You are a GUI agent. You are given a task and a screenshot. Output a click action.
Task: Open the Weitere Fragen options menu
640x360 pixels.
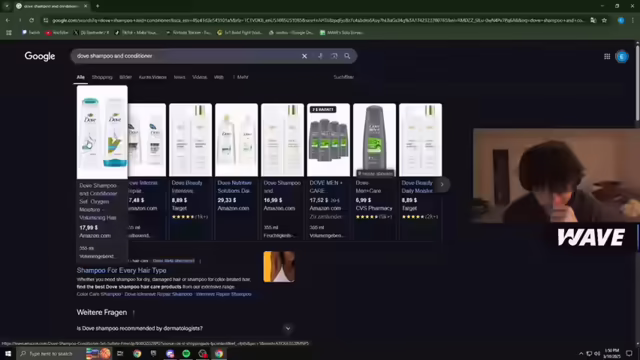(x=133, y=313)
